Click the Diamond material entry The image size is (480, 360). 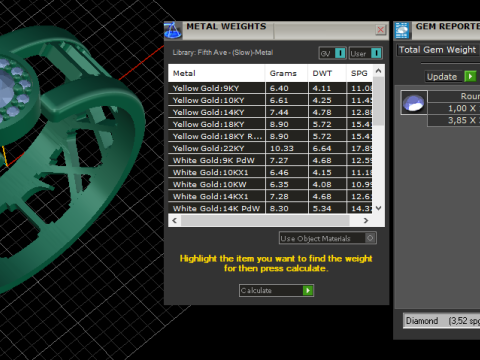pyautogui.click(x=442, y=321)
